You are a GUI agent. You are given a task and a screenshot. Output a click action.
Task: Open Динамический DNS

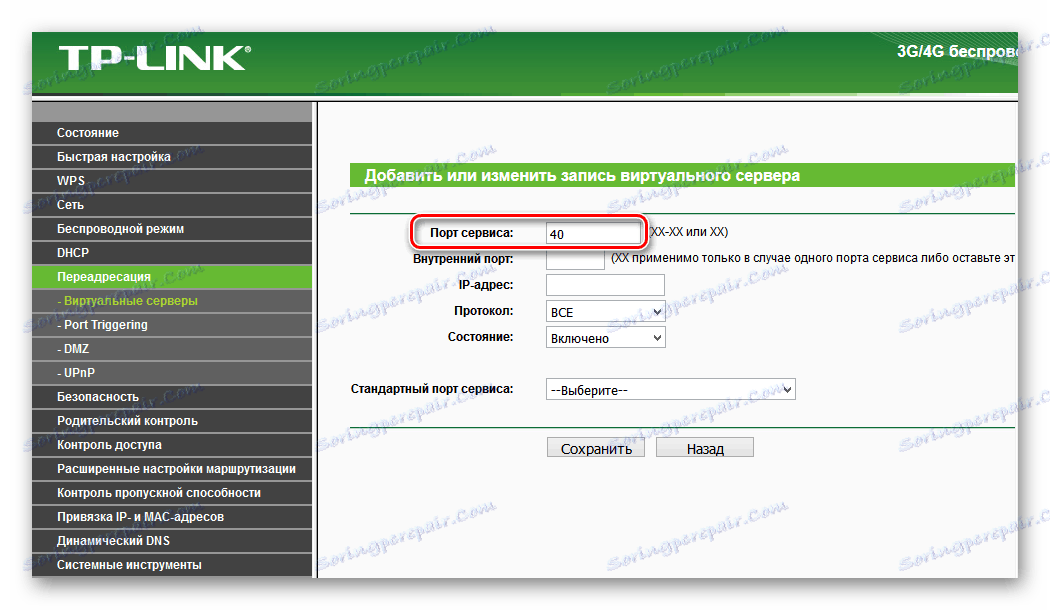pos(172,541)
